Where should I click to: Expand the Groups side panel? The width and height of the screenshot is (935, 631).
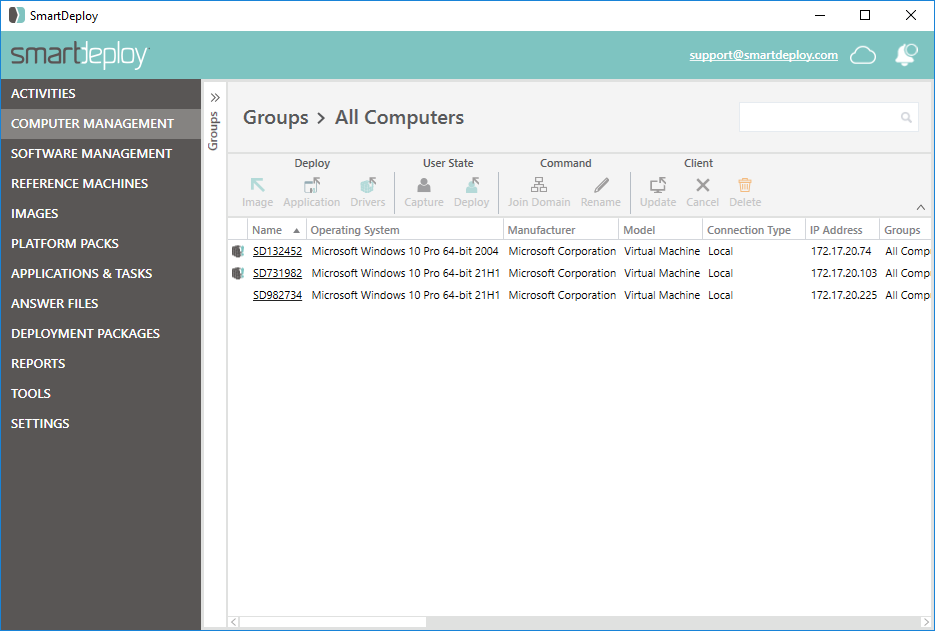click(215, 97)
